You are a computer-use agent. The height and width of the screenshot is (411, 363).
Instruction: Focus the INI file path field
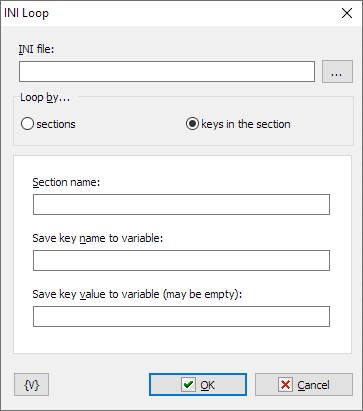(167, 71)
